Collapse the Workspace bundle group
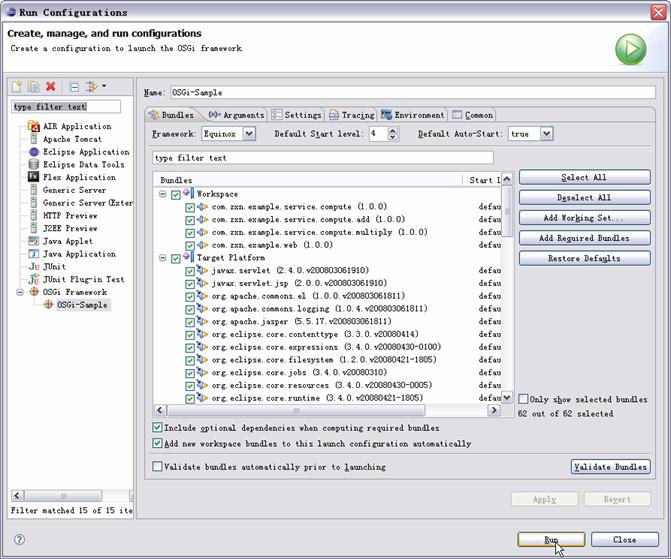 click(x=163, y=194)
